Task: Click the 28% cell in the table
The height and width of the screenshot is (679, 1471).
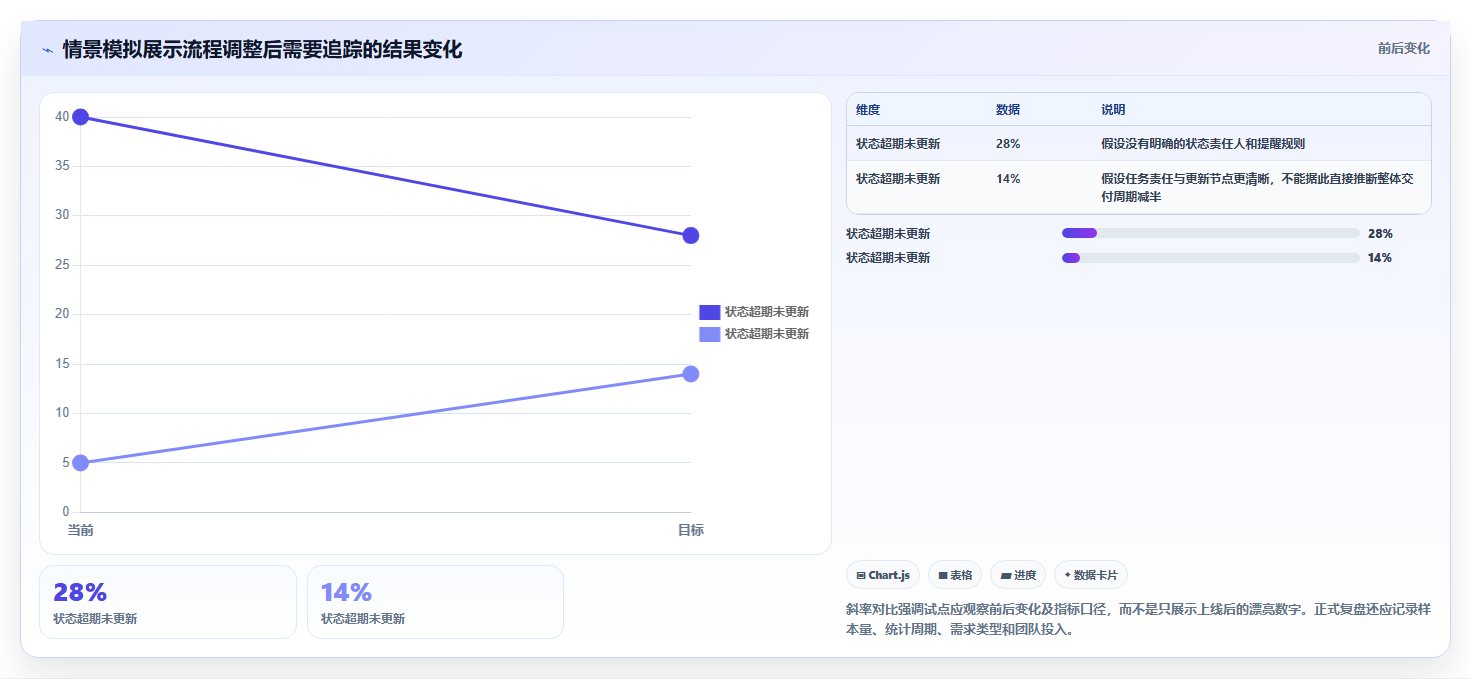Action: [1008, 144]
